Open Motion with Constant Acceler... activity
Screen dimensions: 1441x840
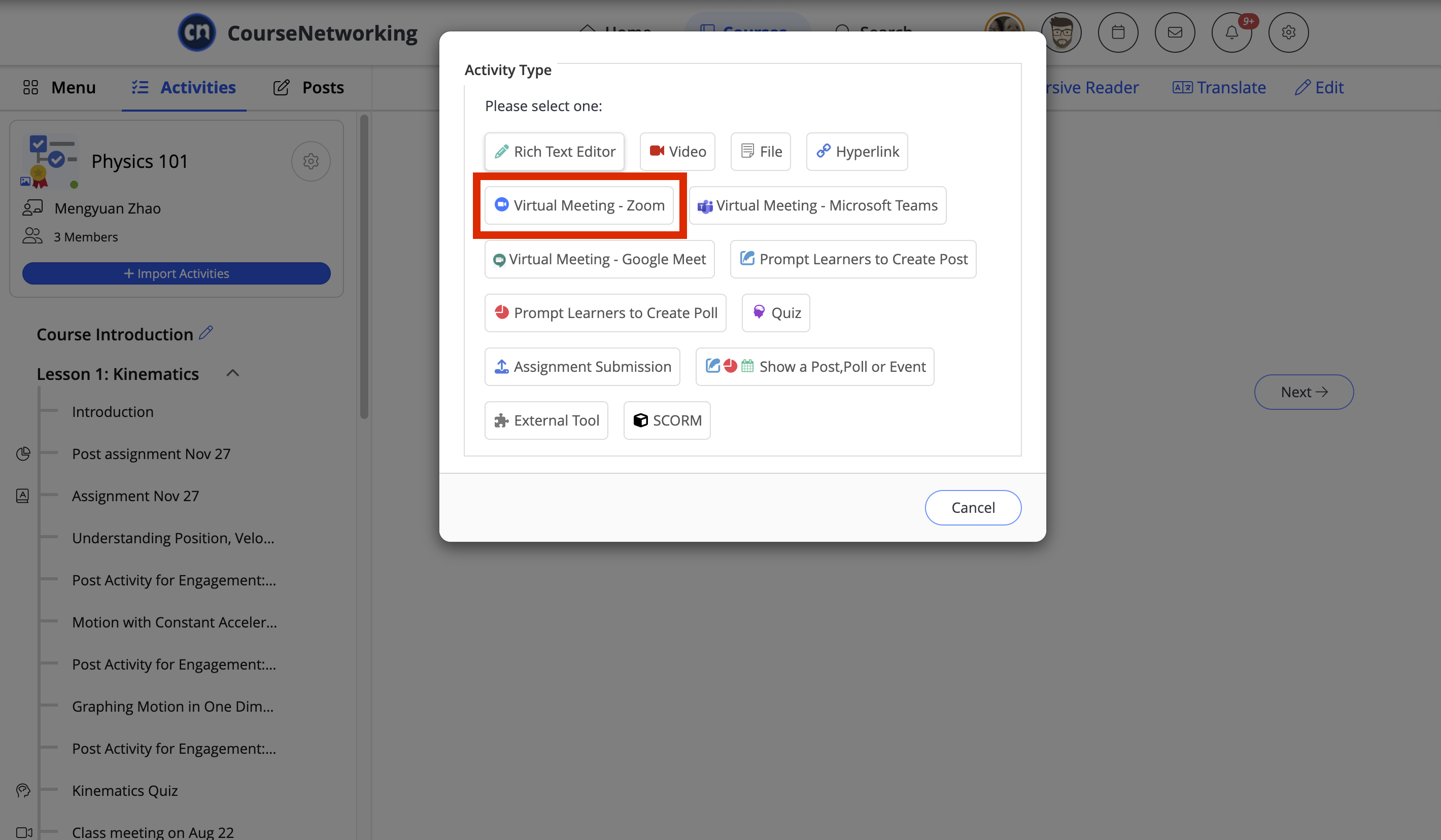(175, 622)
